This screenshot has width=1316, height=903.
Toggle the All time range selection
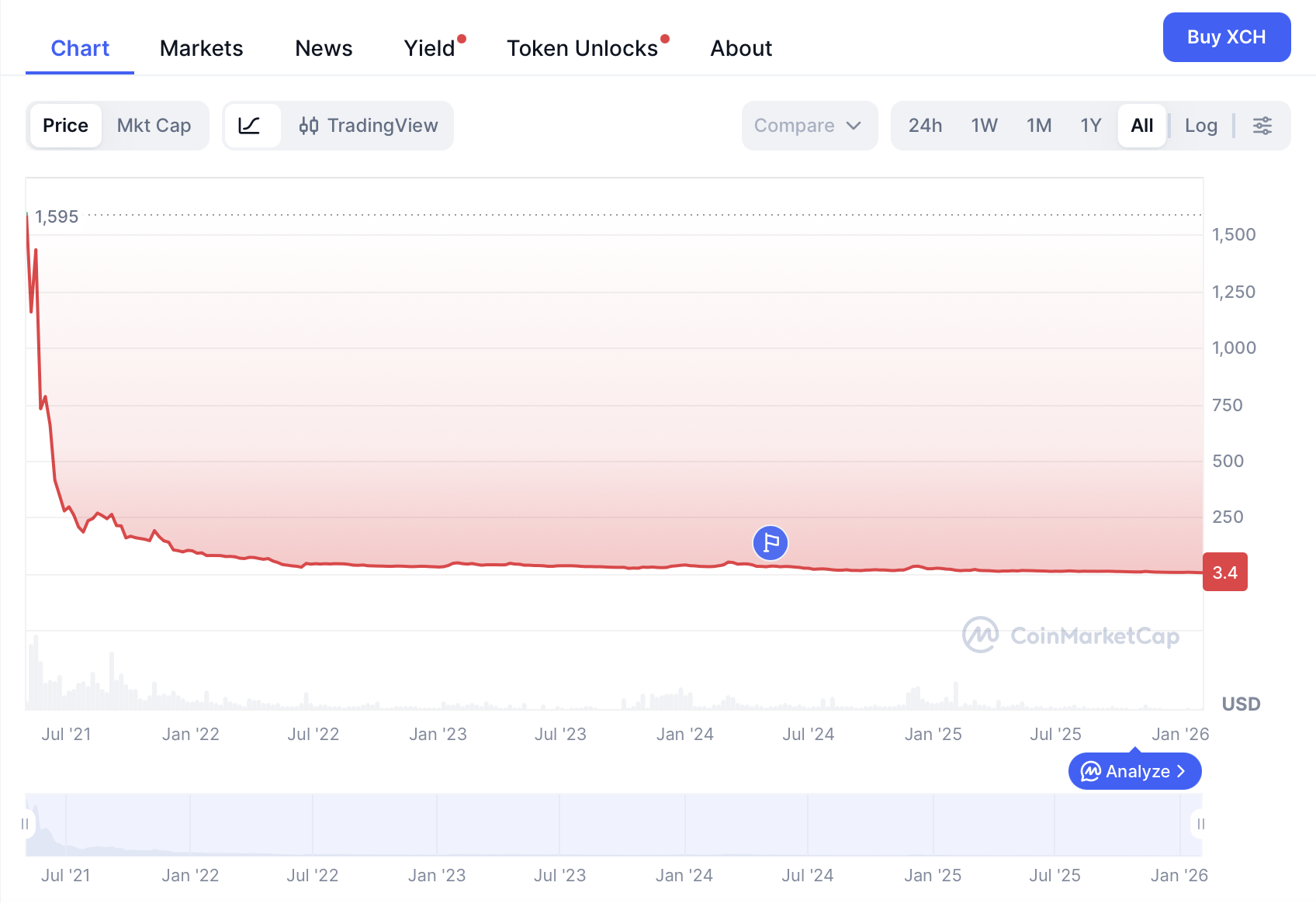pyautogui.click(x=1141, y=125)
